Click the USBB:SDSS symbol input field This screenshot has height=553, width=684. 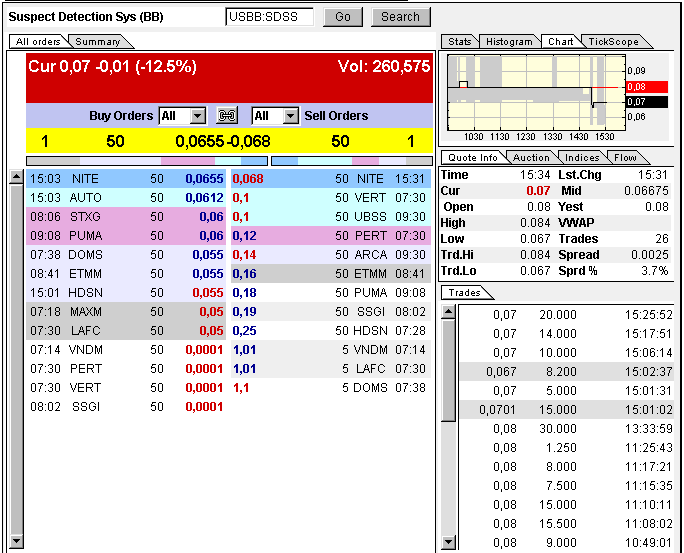(269, 17)
